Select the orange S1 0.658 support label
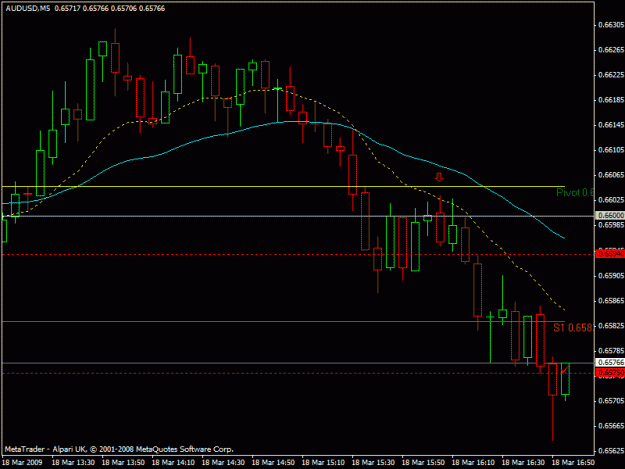625x469 pixels. tap(573, 328)
